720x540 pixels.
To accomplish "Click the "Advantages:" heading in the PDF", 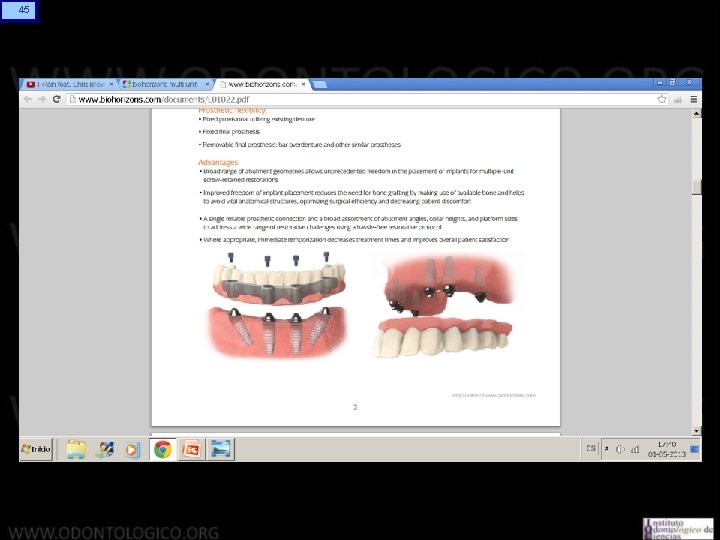I will click(x=219, y=163).
